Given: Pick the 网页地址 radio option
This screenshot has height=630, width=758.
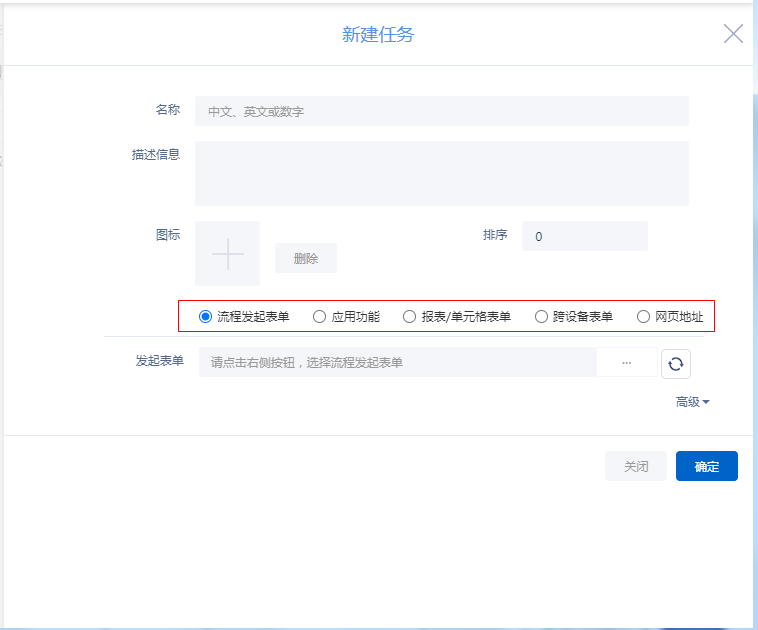Looking at the screenshot, I should point(644,317).
